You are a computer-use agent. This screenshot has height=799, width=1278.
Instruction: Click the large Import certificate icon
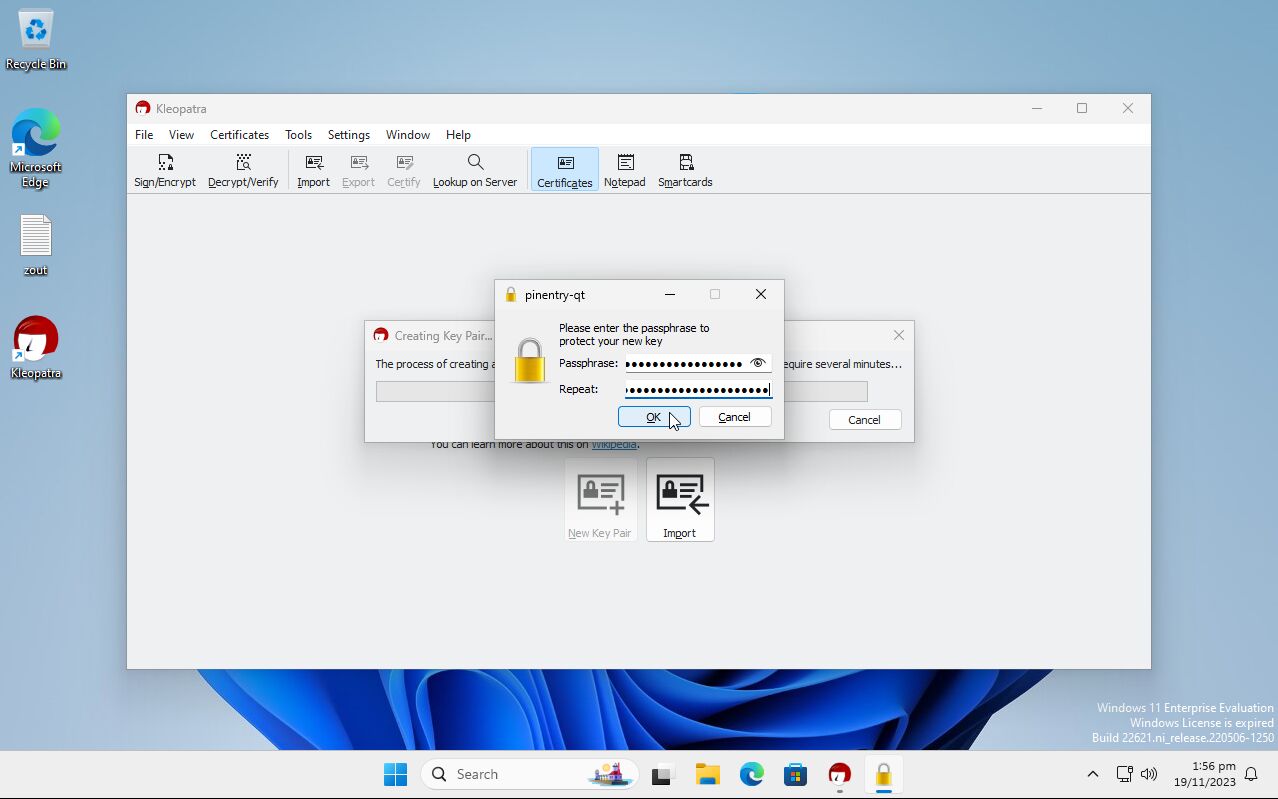(x=680, y=499)
